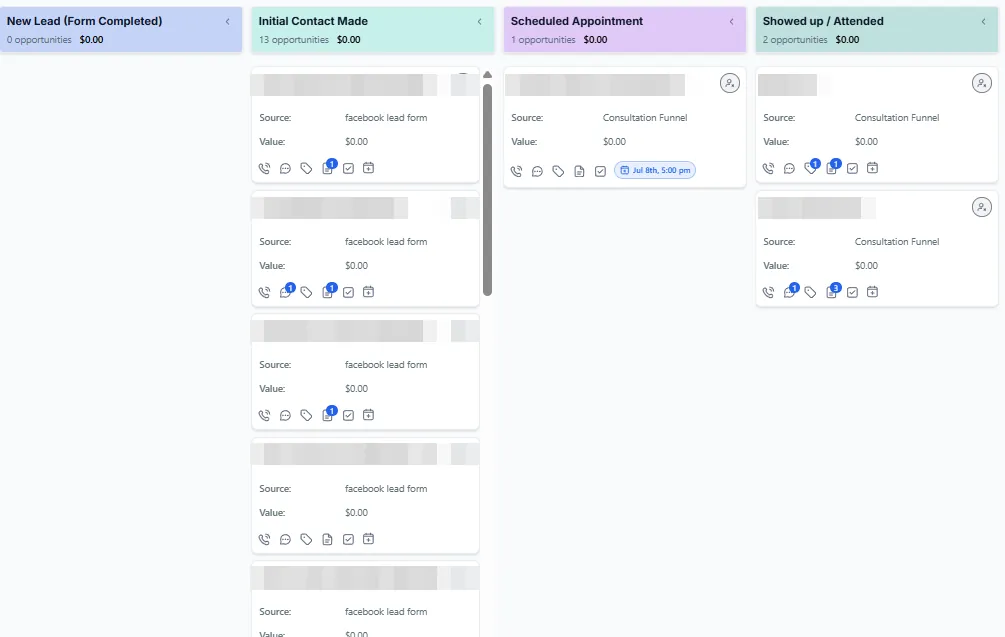The image size is (1005, 637).
Task: Open conversation with badge 1 on second Initial Contact card
Action: point(287,291)
